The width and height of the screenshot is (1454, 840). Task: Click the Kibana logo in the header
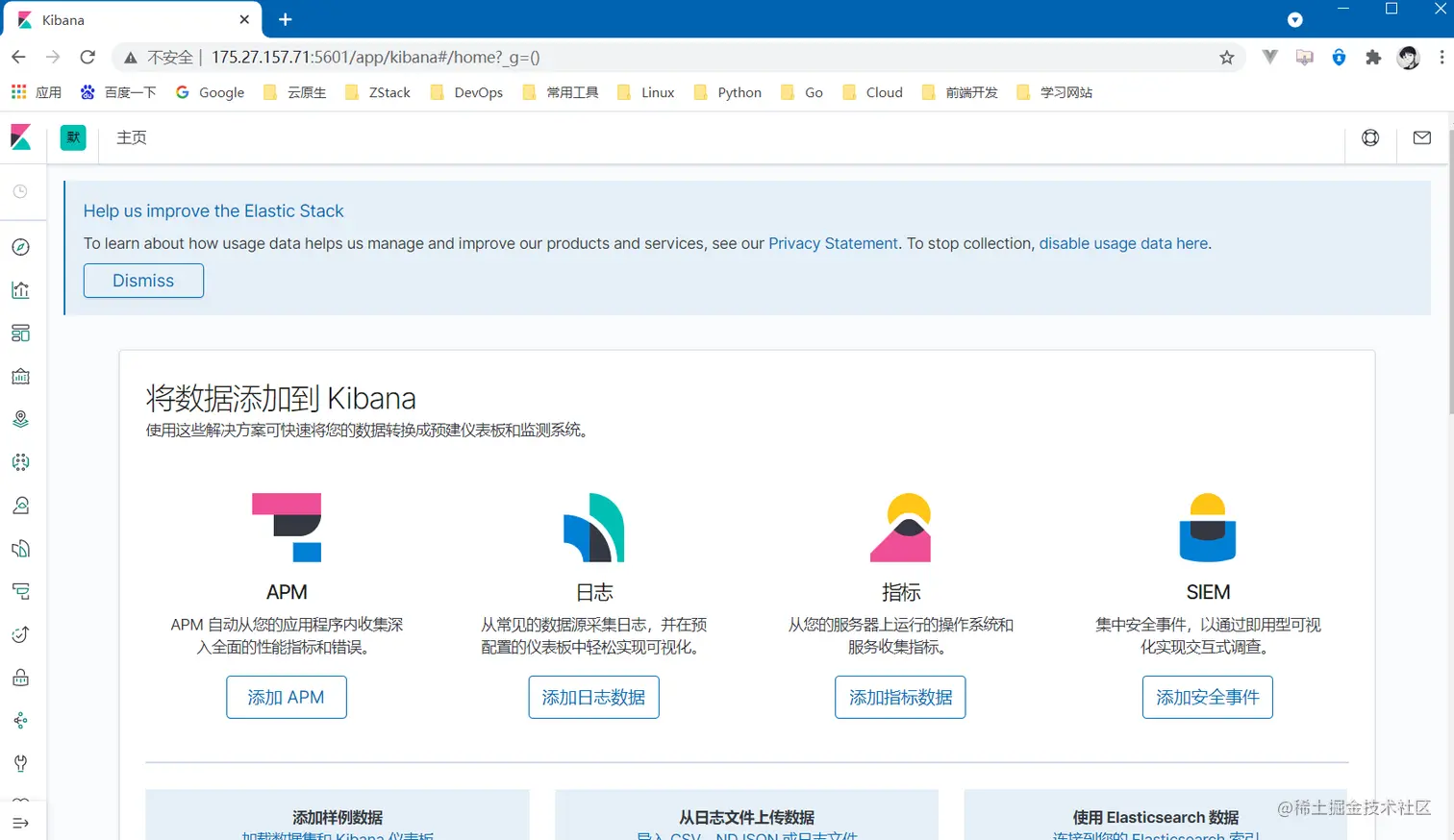click(21, 137)
